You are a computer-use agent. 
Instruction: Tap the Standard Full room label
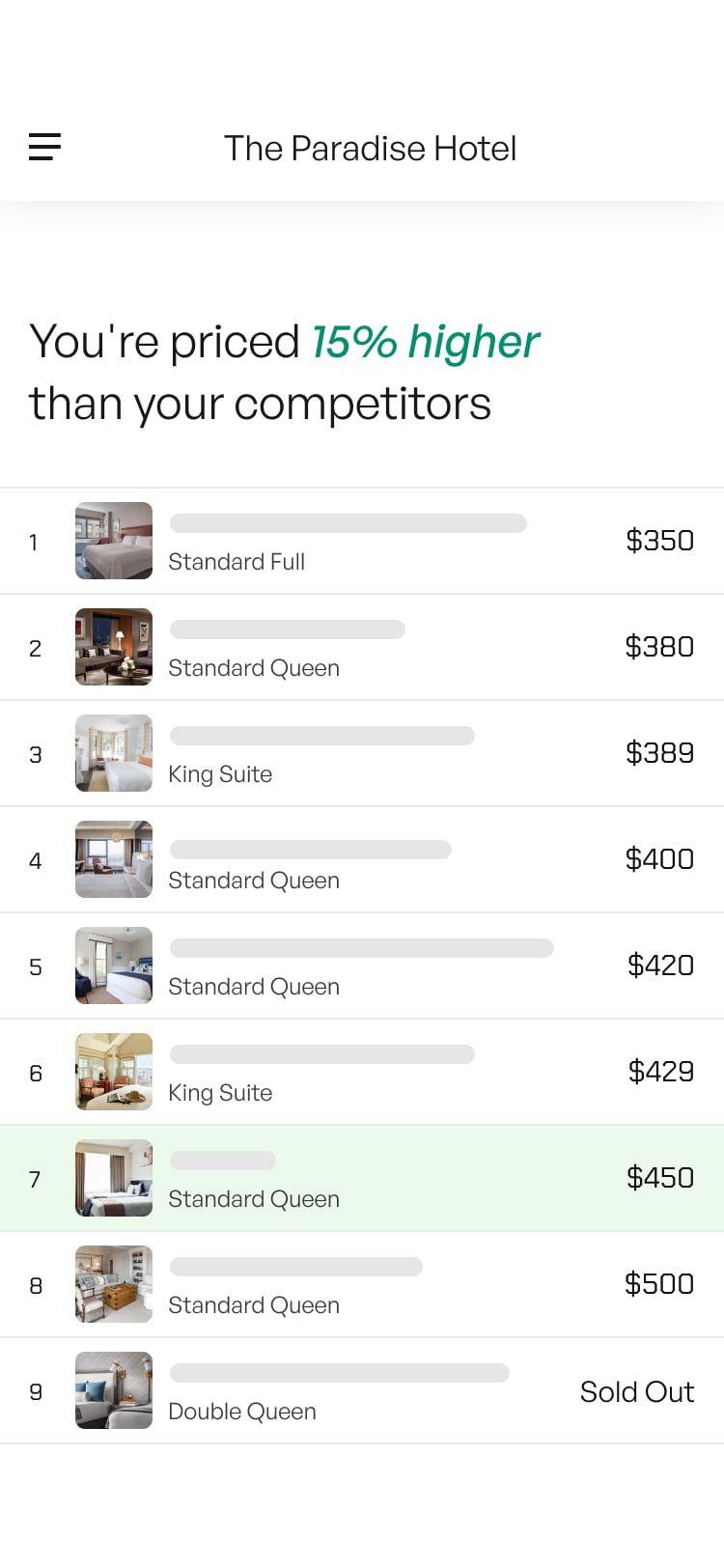click(237, 562)
